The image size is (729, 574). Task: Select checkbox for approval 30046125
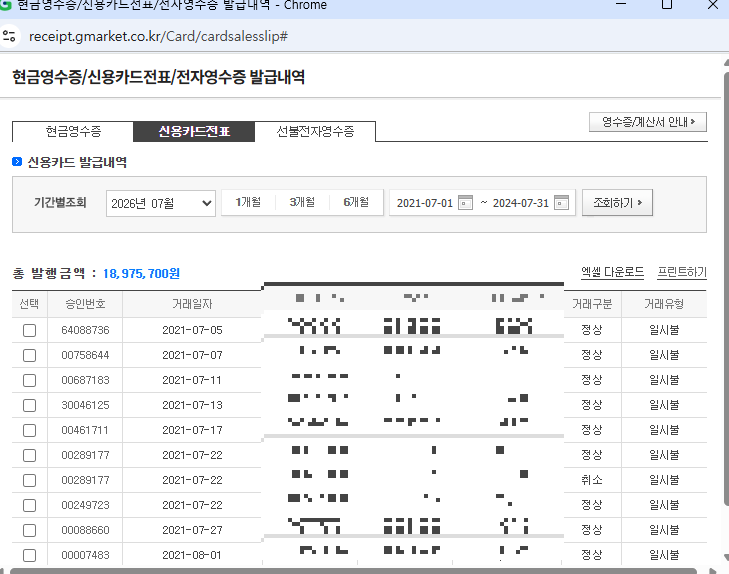coord(29,406)
